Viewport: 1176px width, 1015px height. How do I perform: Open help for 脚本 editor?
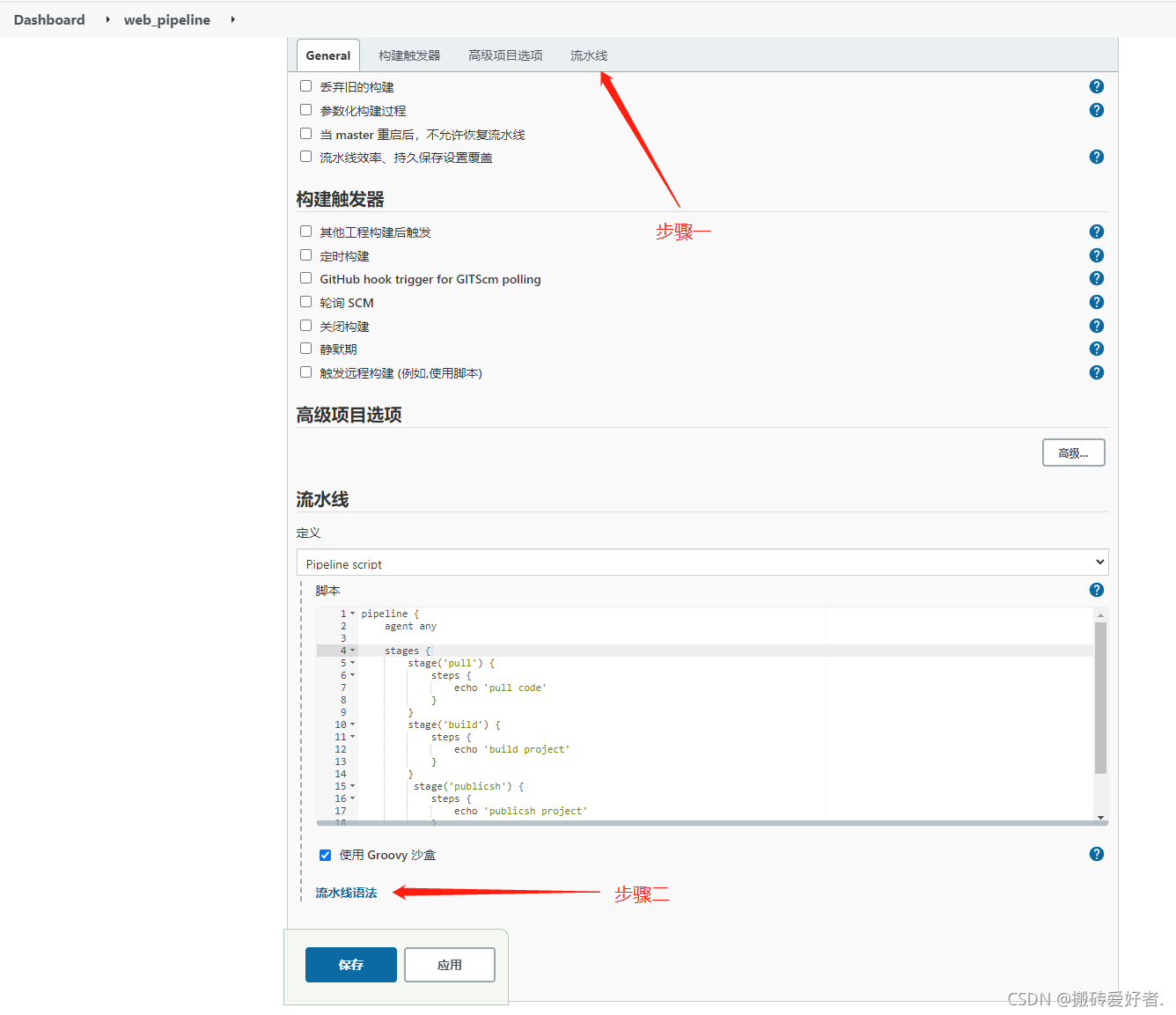[x=1096, y=590]
